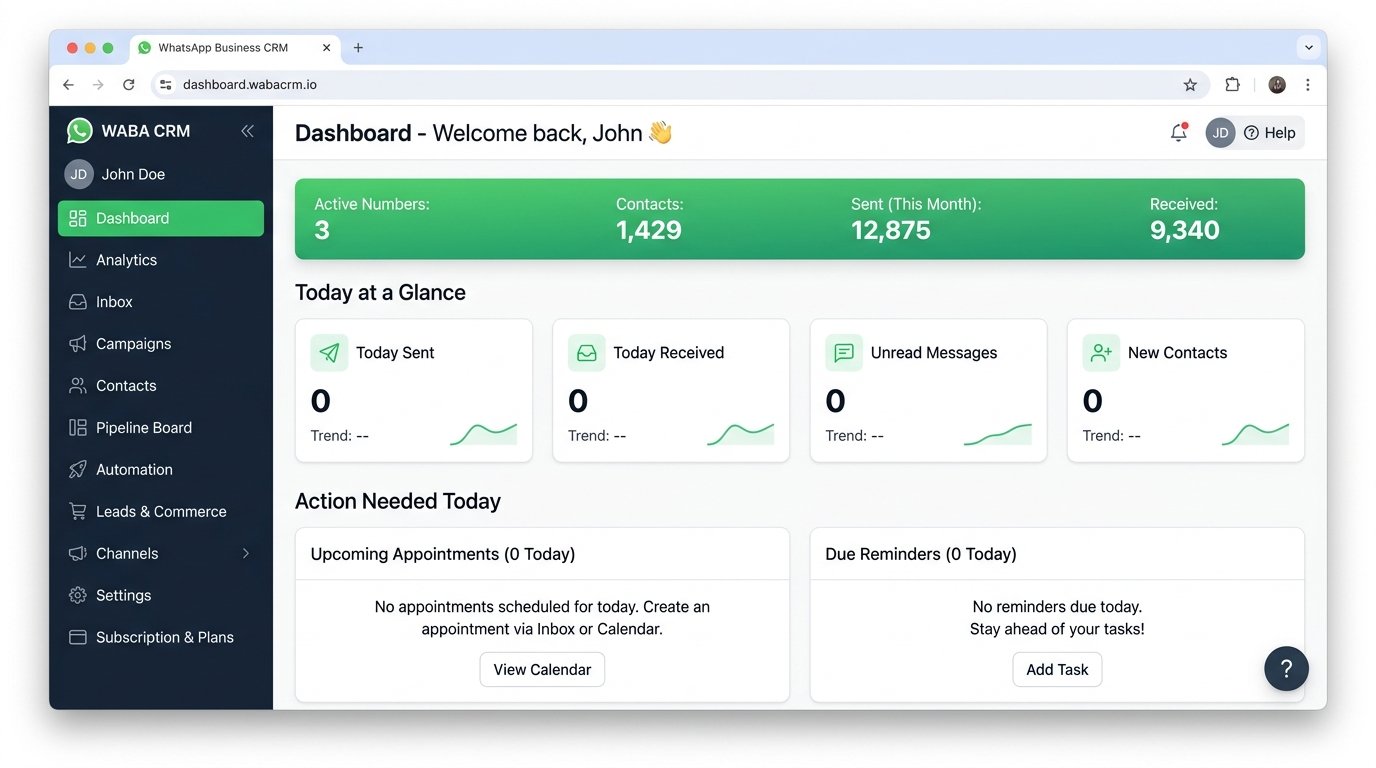Go to Automation section
The height and width of the screenshot is (768, 1376).
(161, 470)
